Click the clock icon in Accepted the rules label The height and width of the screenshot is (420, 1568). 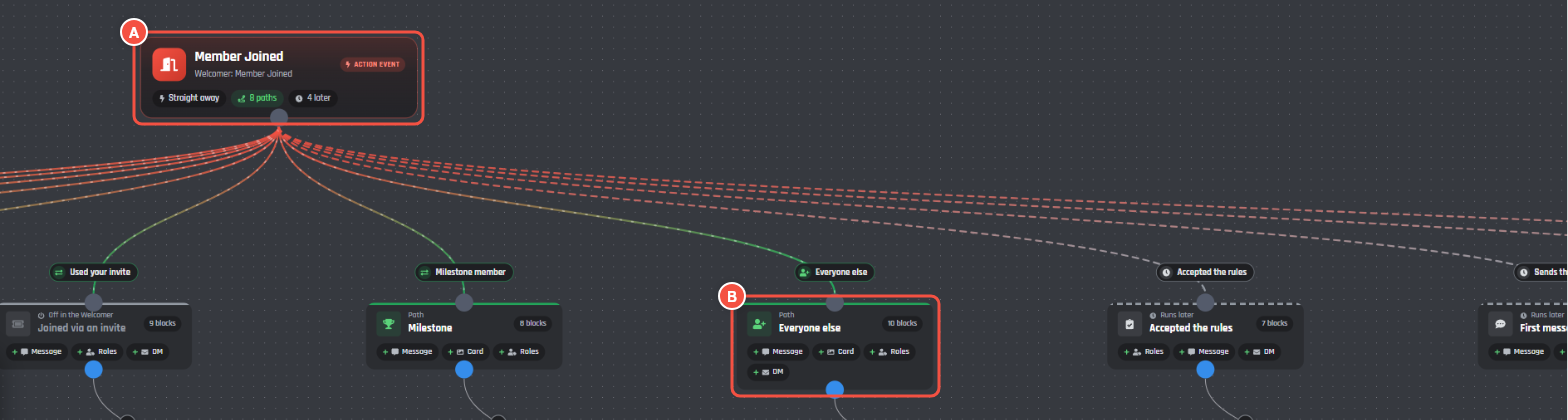tap(1167, 272)
